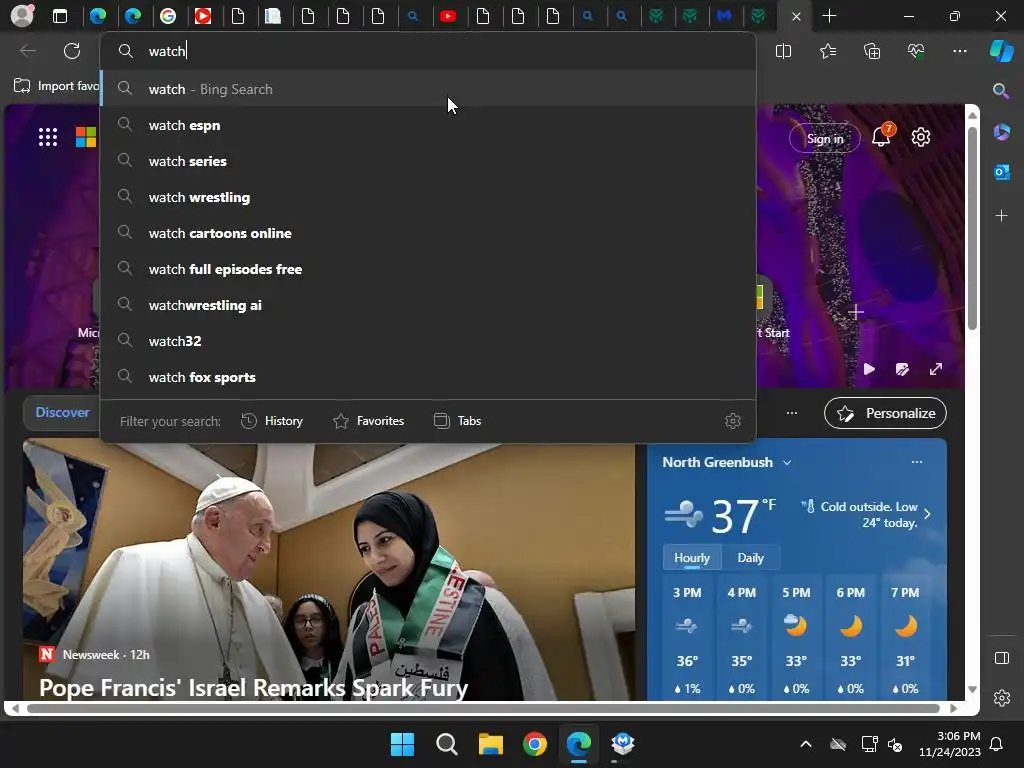Open the feed more options ellipsis
Viewport: 1024px width, 768px height.
point(792,413)
